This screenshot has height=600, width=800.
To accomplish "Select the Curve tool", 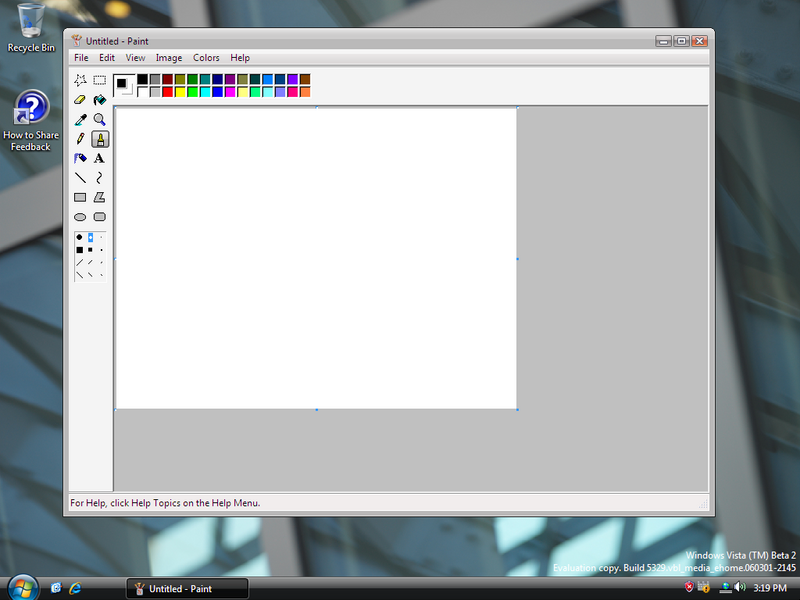I will [x=99, y=178].
